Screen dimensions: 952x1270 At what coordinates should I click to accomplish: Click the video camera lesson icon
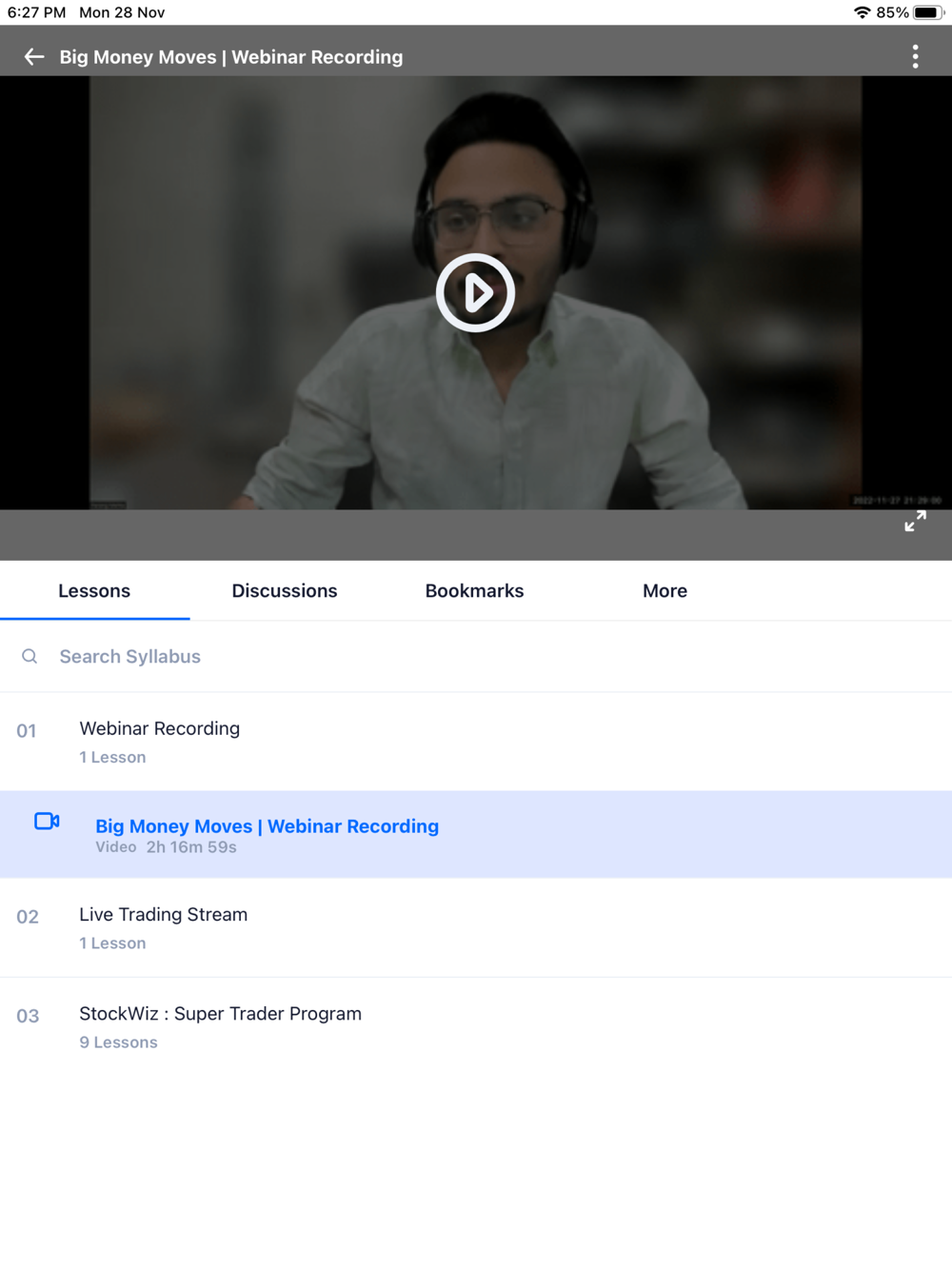[x=47, y=821]
